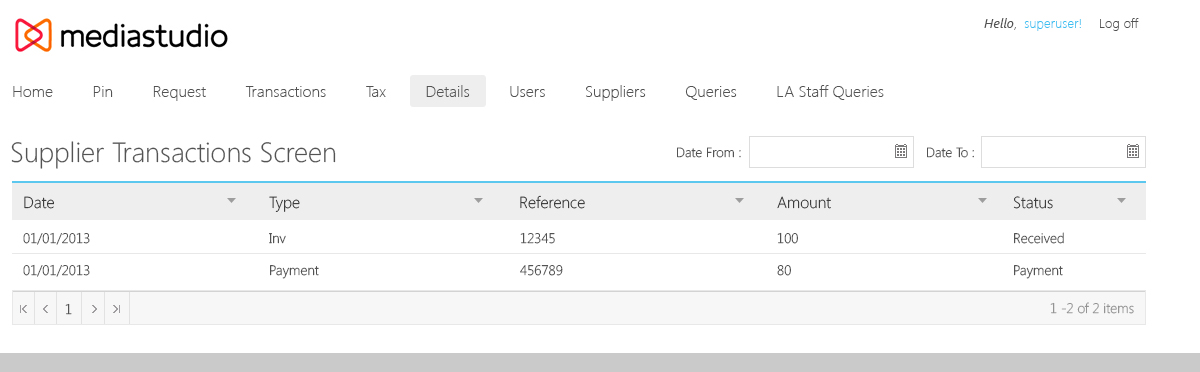Click the Log off link

[1118, 24]
